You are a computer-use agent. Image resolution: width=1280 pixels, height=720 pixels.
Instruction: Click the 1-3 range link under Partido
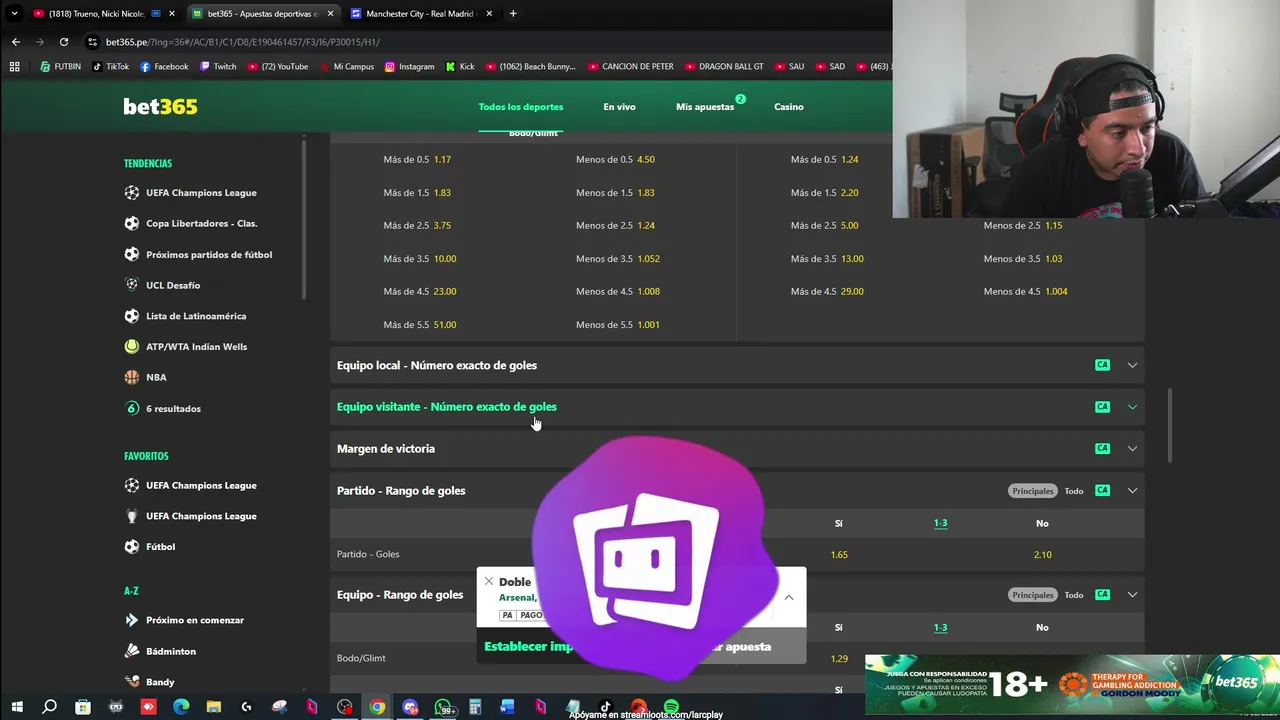(x=940, y=523)
